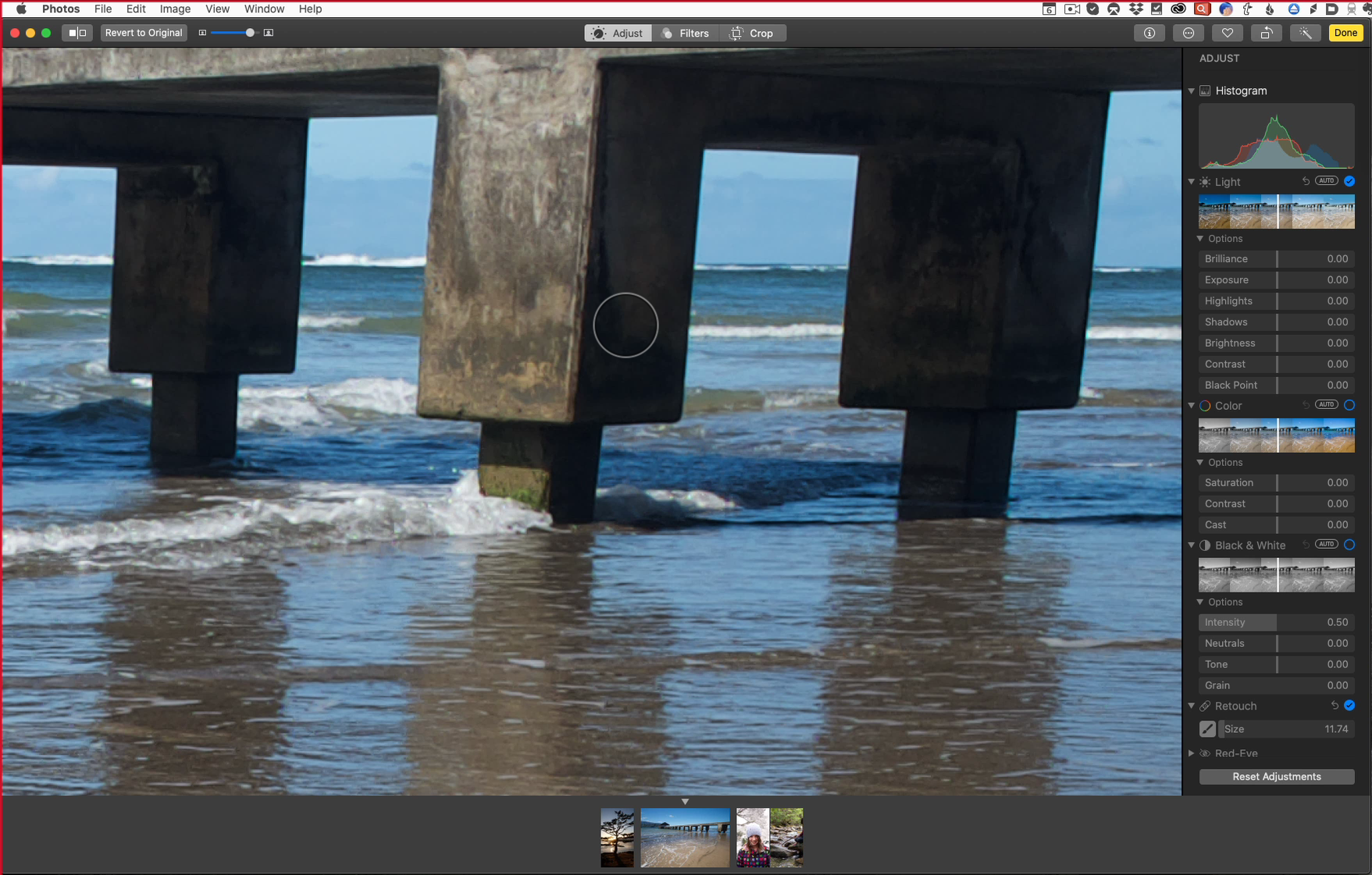Open the Creative Cloud menu bar icon
Image resolution: width=1372 pixels, height=875 pixels.
pyautogui.click(x=1178, y=9)
